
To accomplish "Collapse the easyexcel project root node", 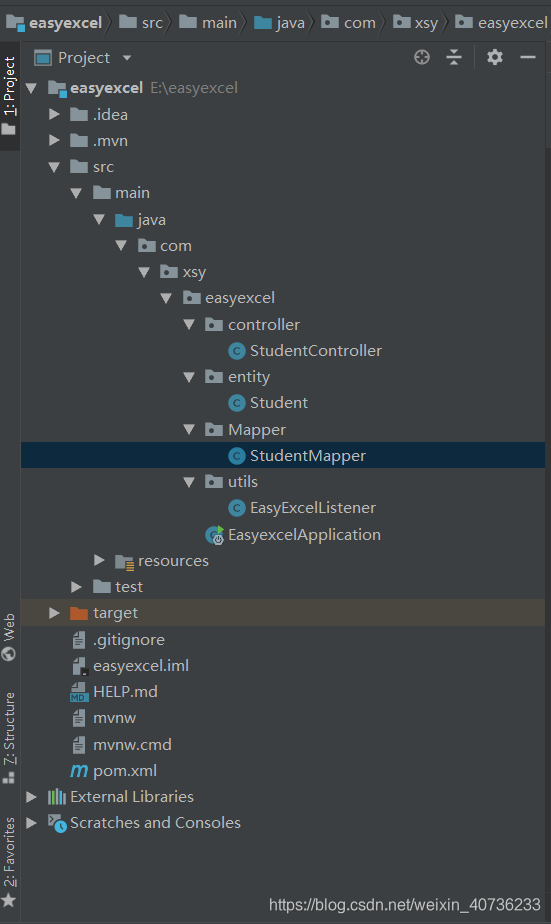I will [31, 88].
